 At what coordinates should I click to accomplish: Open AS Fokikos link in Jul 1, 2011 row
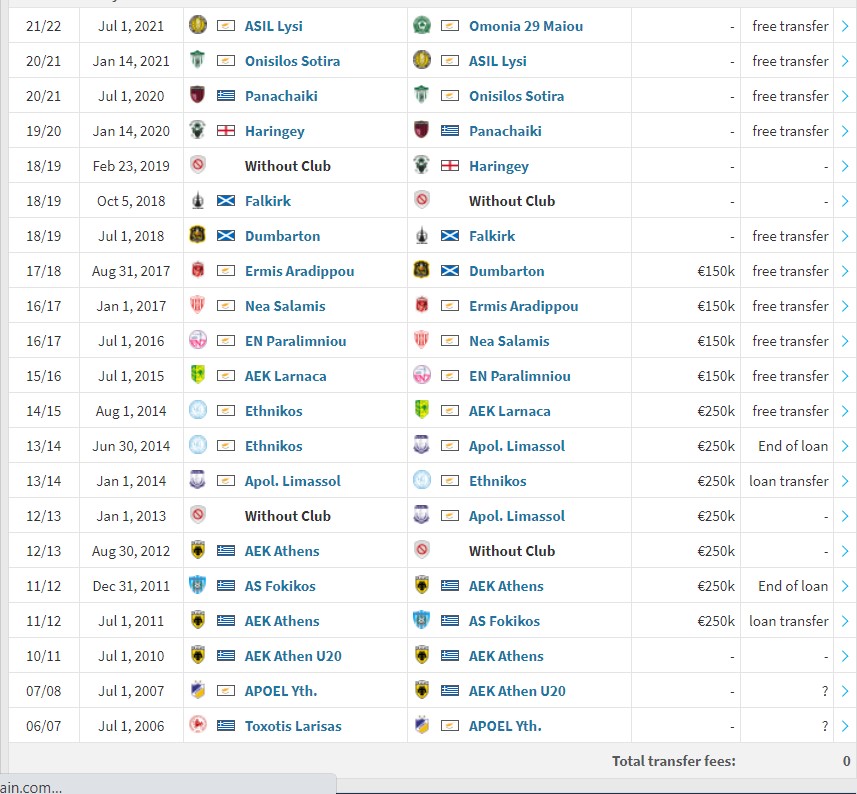(504, 621)
